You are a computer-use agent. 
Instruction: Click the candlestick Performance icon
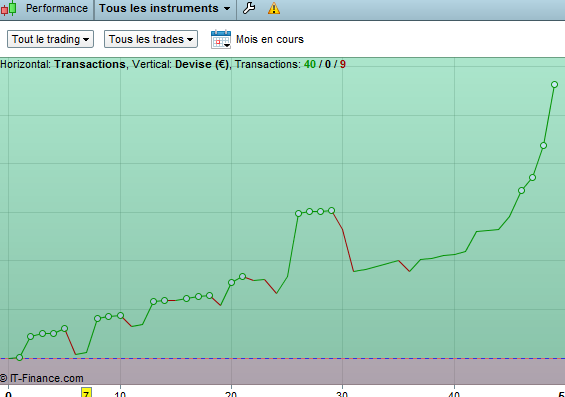(x=9, y=8)
